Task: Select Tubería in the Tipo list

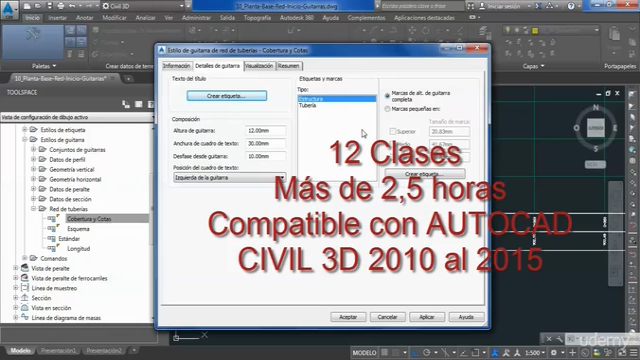Action: 307,105
